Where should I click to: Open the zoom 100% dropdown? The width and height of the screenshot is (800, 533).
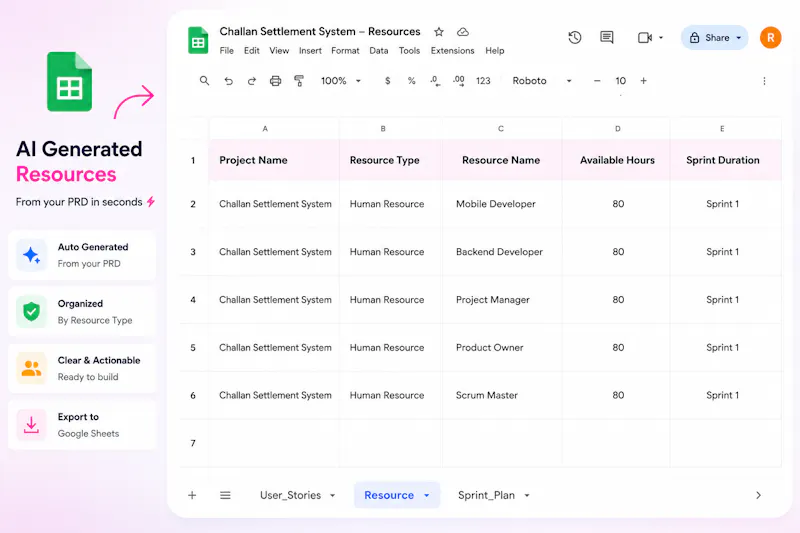coord(340,81)
